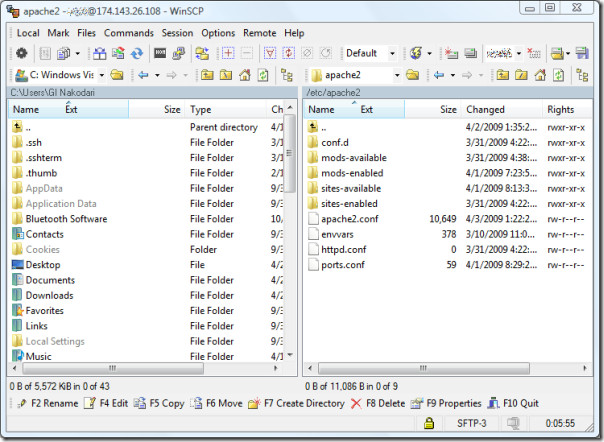Screen dimensions: 604x442
Task: Expand the local back history arrow dropdown
Action: pos(157,75)
